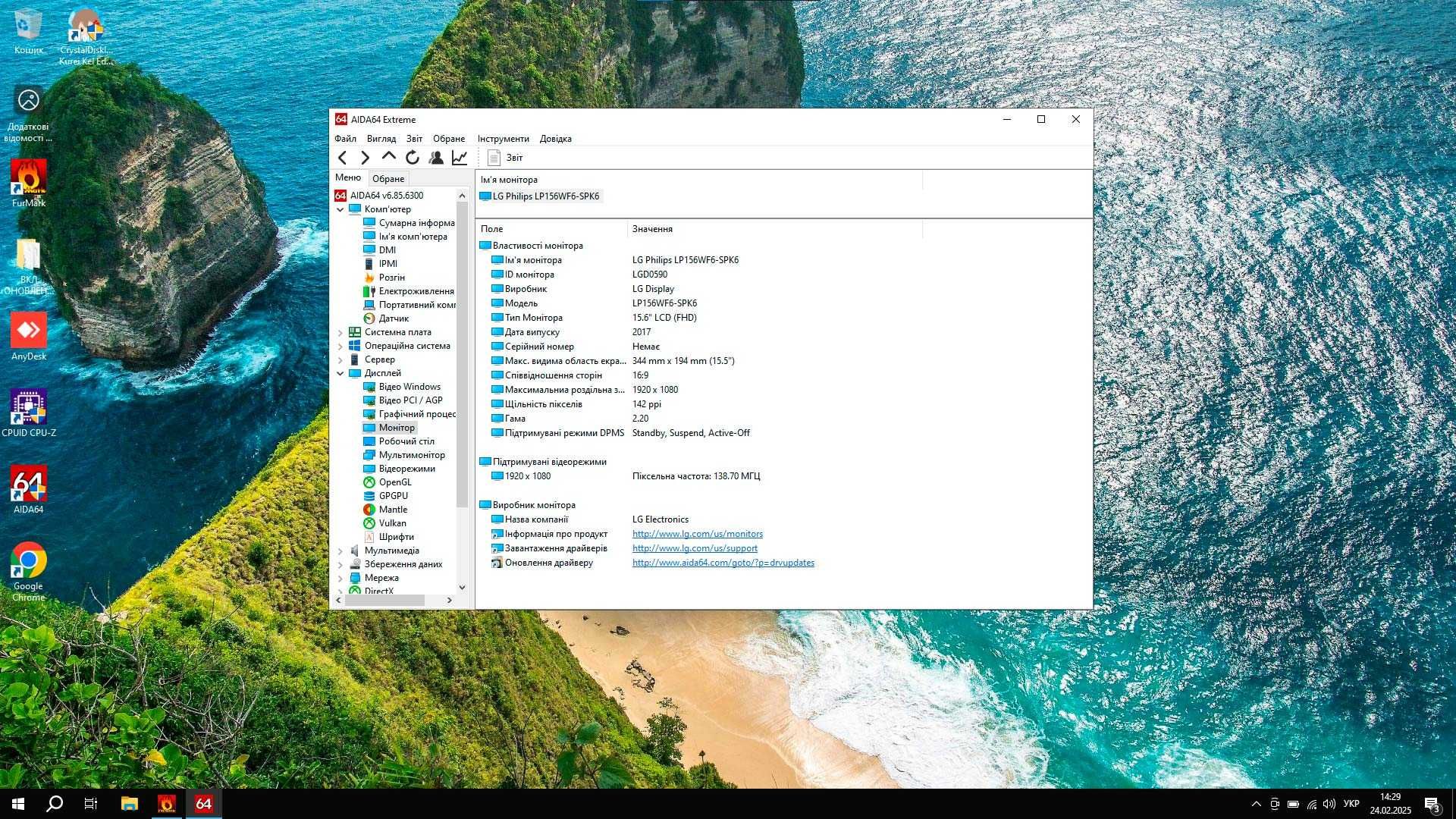Image resolution: width=1456 pixels, height=819 pixels.
Task: Open the Обране menu in the menu bar
Action: [x=449, y=139]
